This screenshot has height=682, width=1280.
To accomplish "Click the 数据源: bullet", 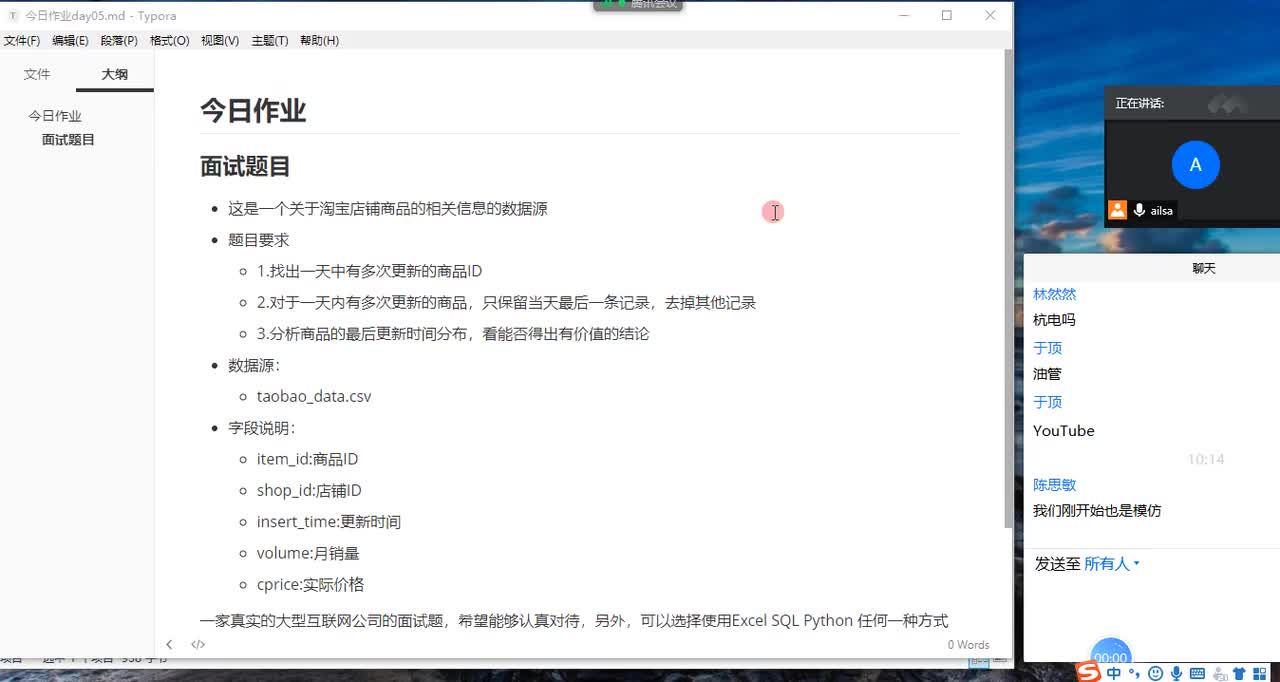I will (254, 365).
